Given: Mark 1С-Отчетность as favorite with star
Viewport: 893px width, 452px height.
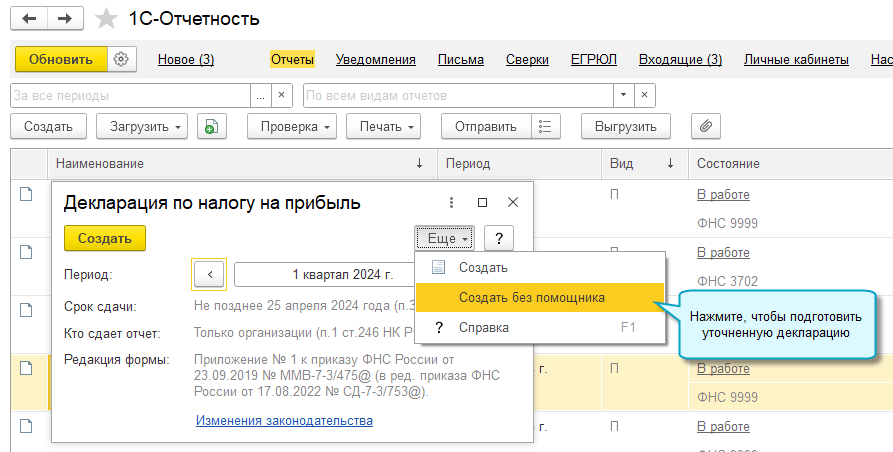Looking at the screenshot, I should [x=104, y=19].
